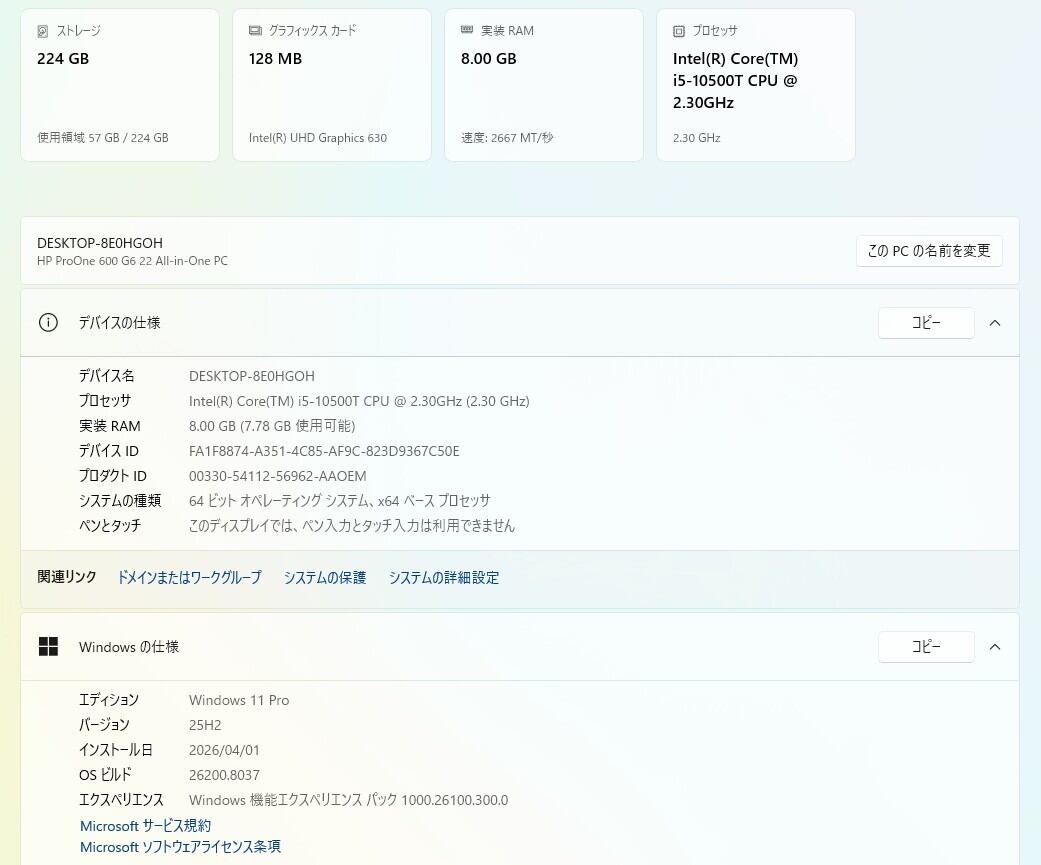The height and width of the screenshot is (865, 1041).
Task: Collapse the Windows の仕様 section chevron
Action: pyautogui.click(x=995, y=647)
